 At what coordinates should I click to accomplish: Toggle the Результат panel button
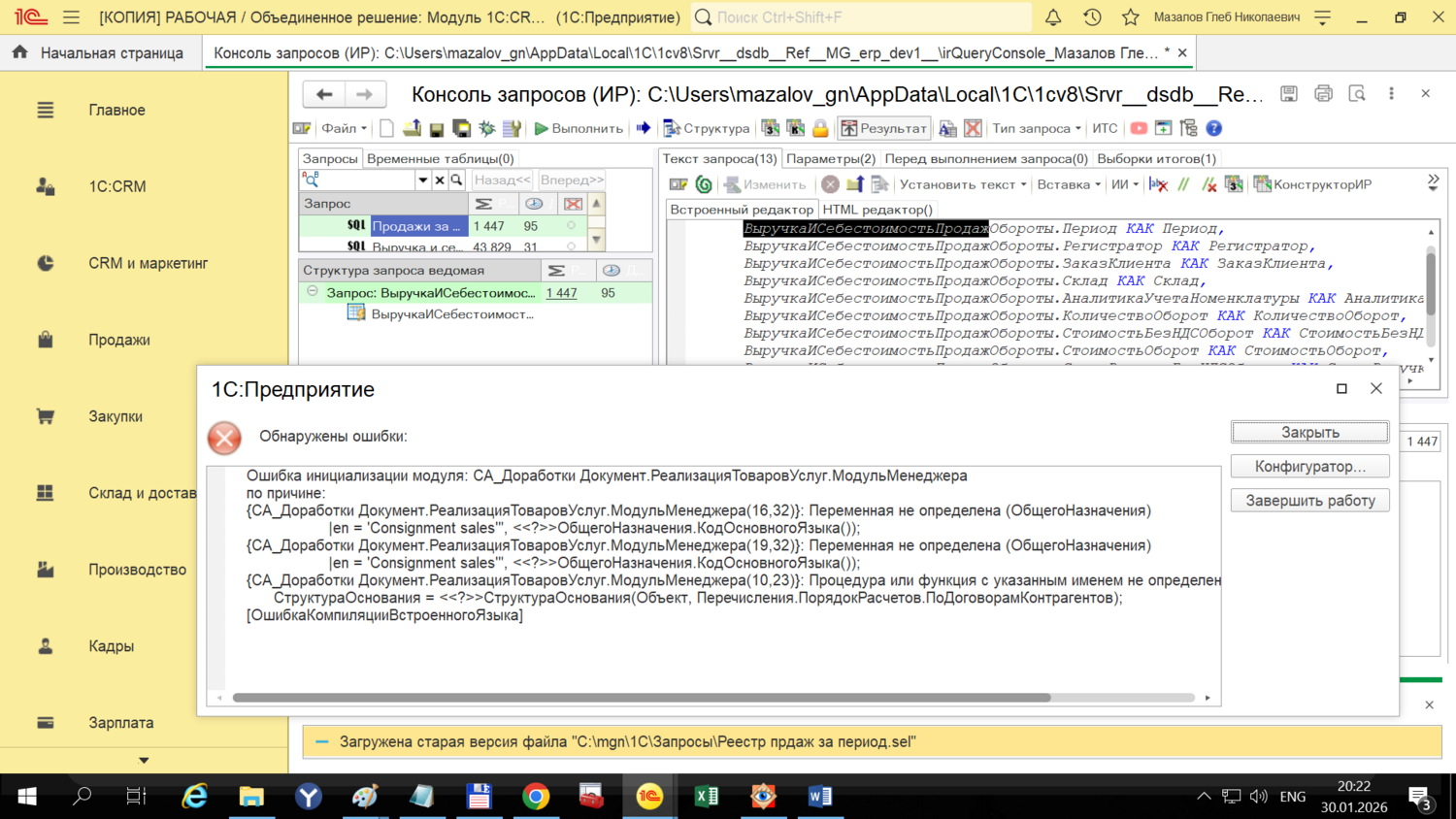[x=883, y=128]
